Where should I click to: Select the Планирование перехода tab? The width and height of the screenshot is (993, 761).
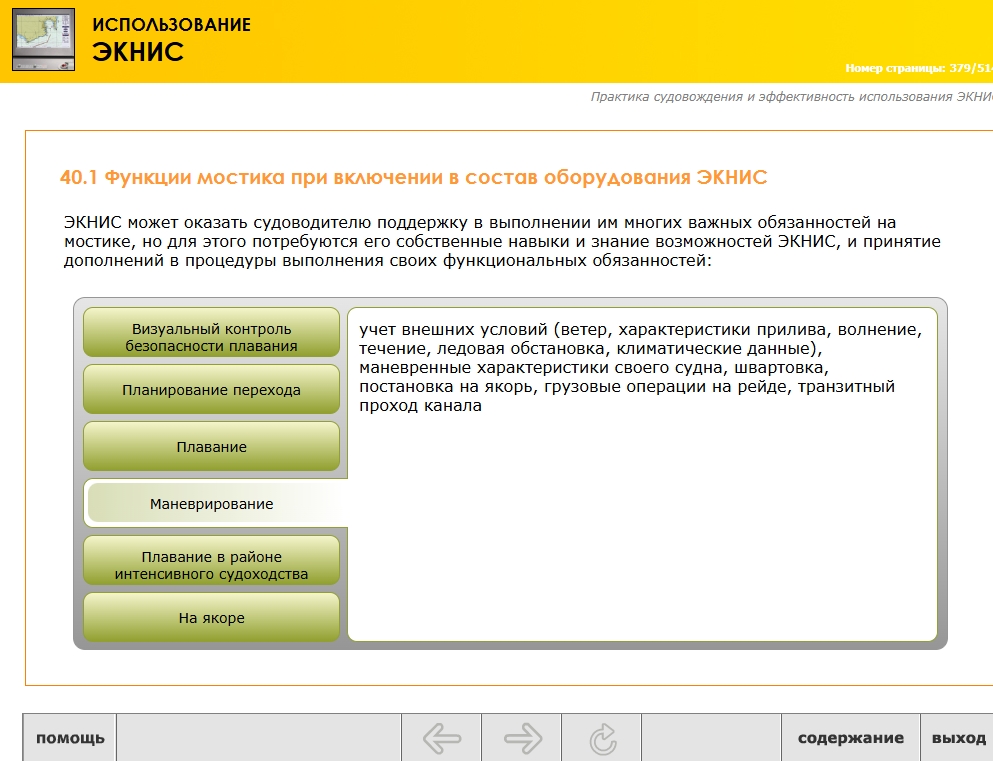coord(212,389)
